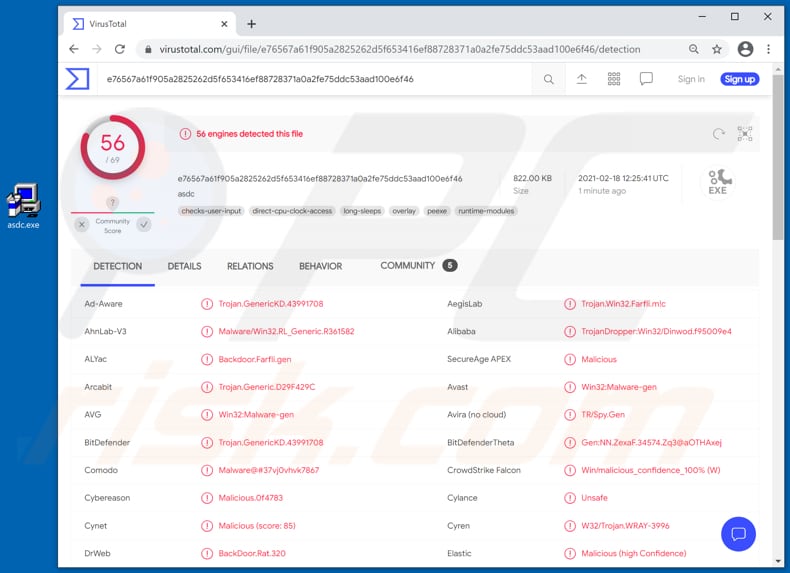
Task: Close the VirusTotal browser tab
Action: pyautogui.click(x=224, y=24)
